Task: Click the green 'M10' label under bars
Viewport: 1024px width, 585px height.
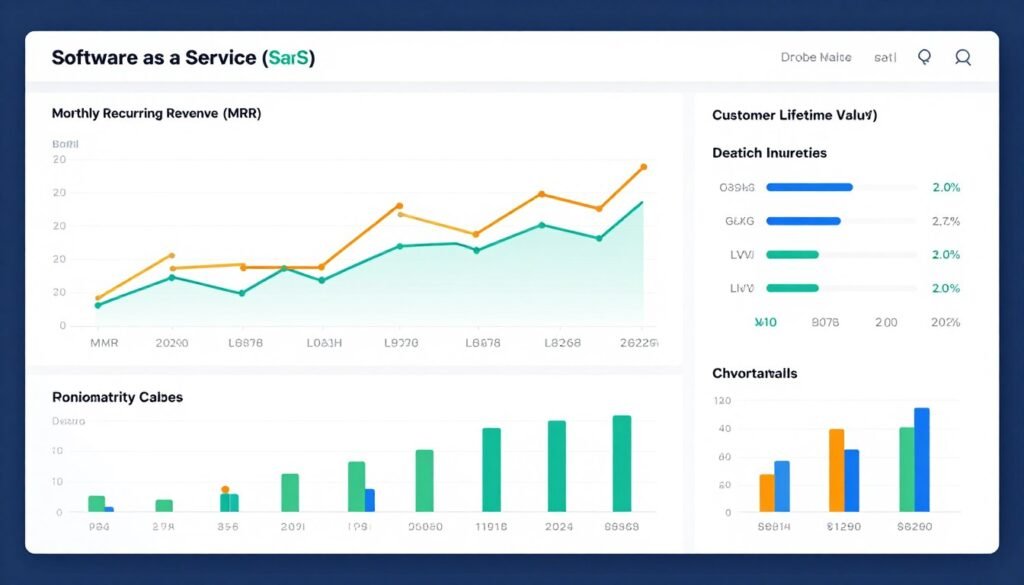Action: pos(765,322)
